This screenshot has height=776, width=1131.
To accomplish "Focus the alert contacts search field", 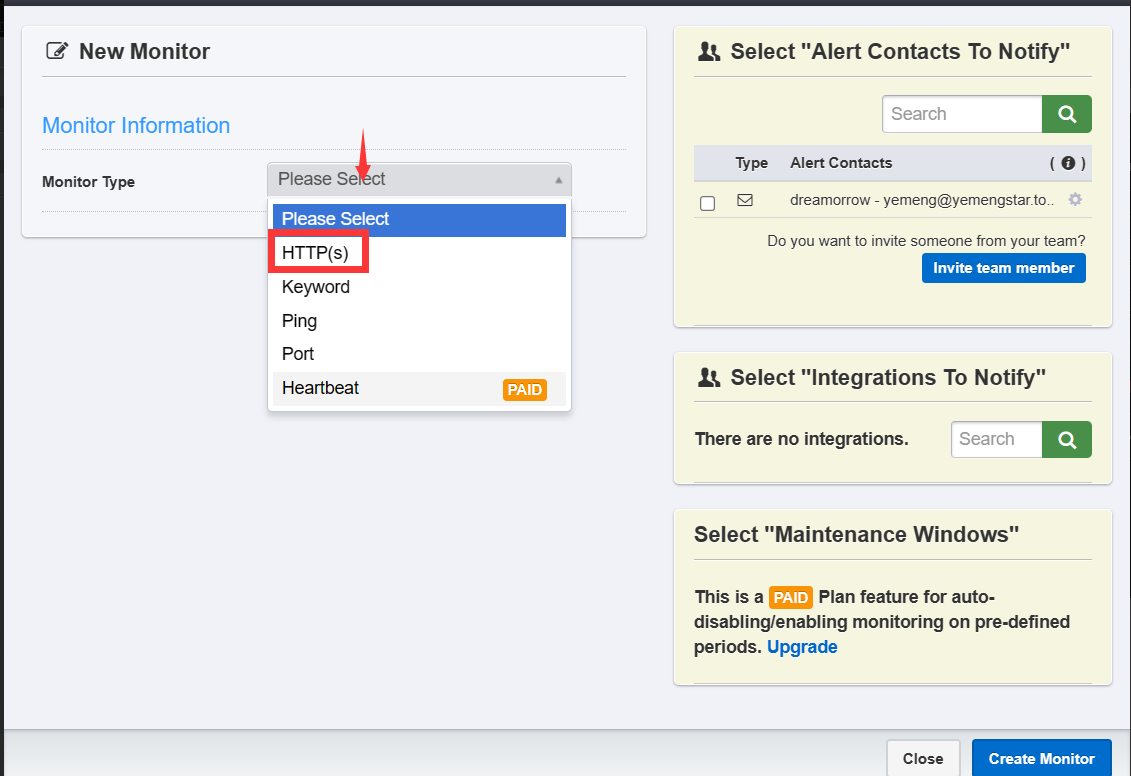I will click(961, 114).
